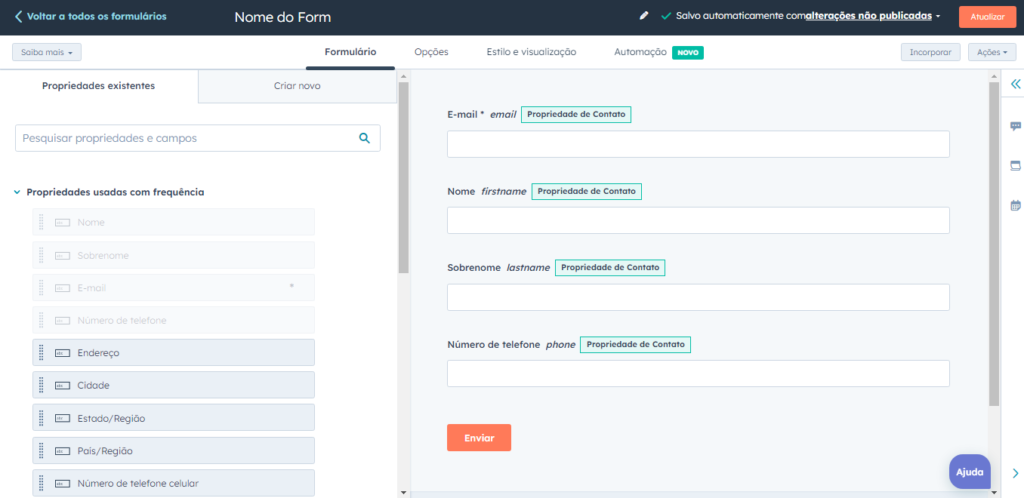Viewport: 1024px width, 498px height.
Task: Click the search magnifier icon
Action: 364,138
